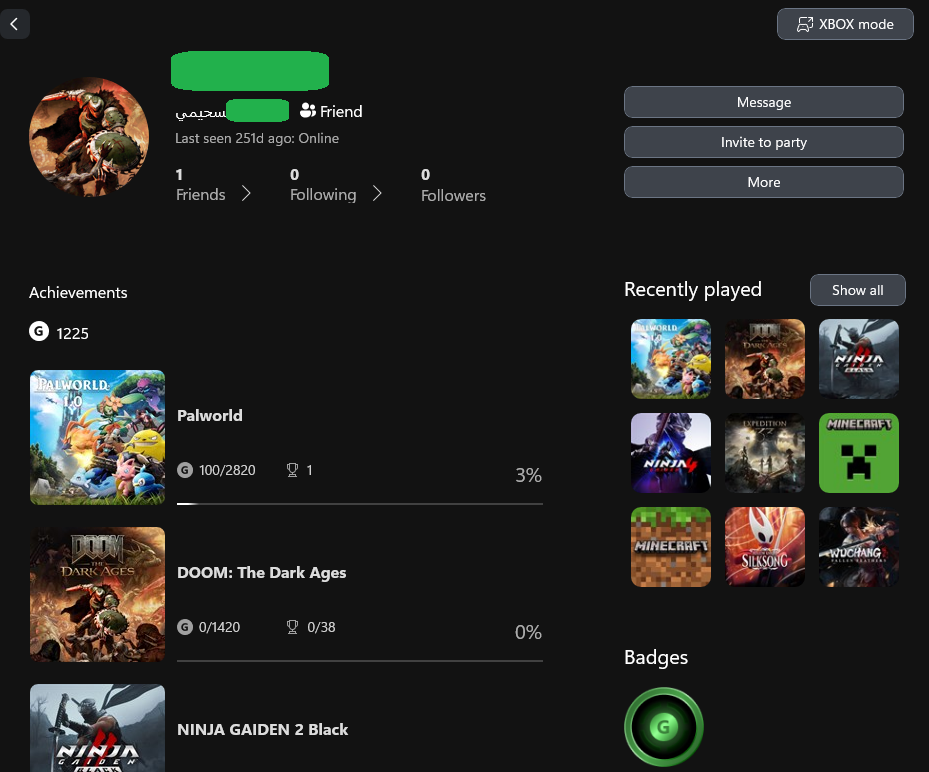Click the 1225 Gamerscore value
The image size is (929, 772).
pyautogui.click(x=72, y=334)
